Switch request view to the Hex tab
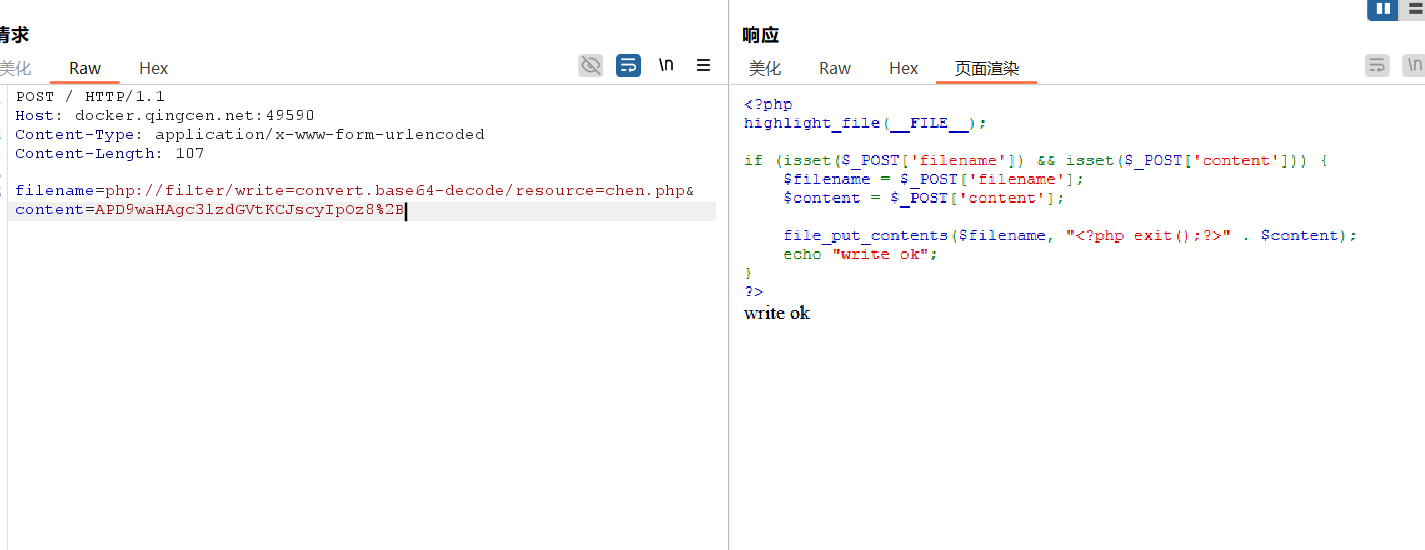1425x550 pixels. pos(154,68)
